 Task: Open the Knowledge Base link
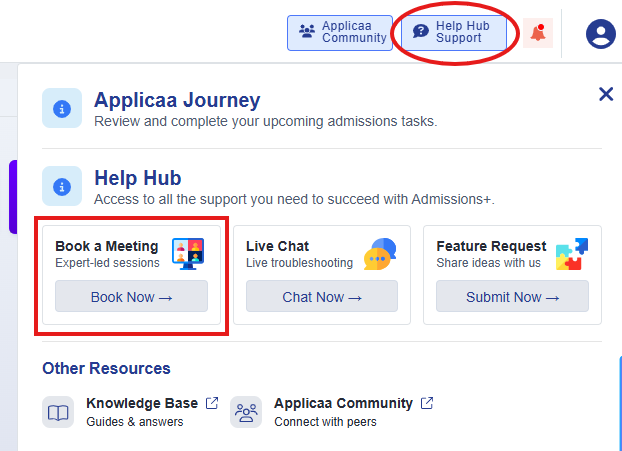point(142,403)
